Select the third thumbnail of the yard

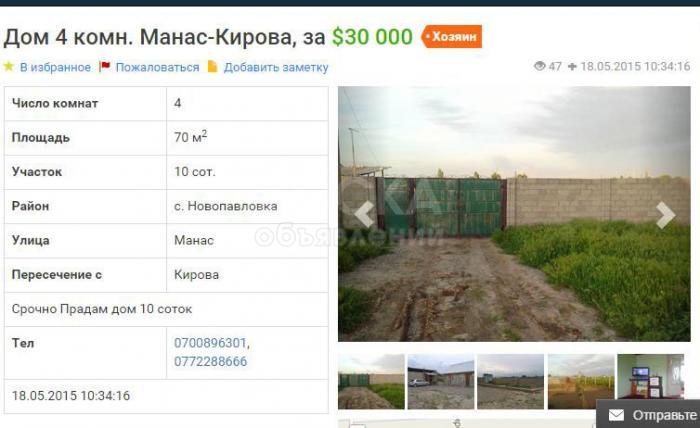tap(510, 382)
